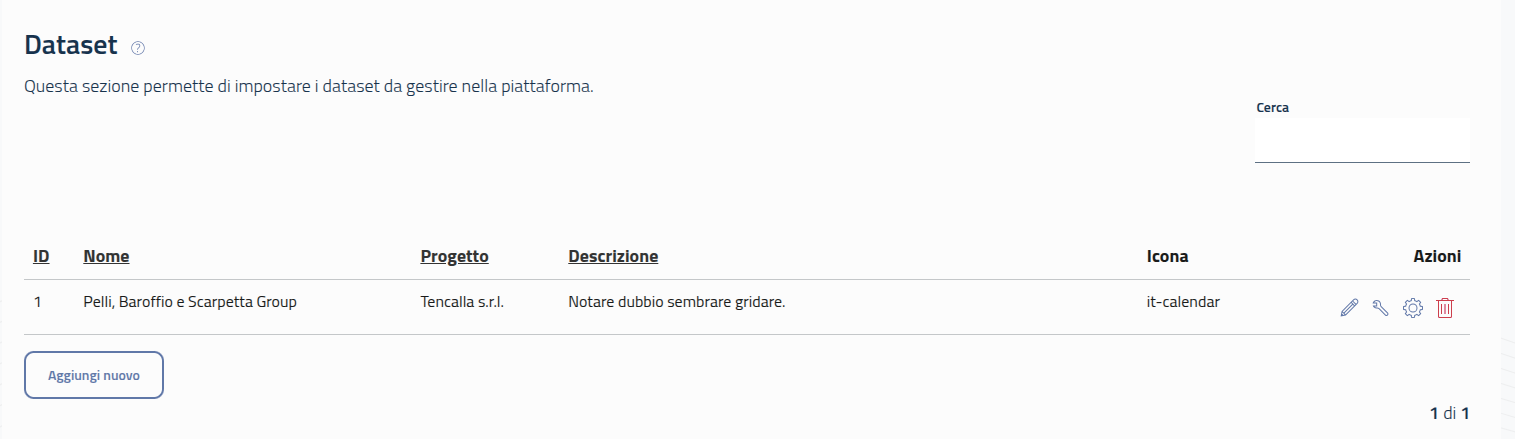
Task: Sort by the Descrizione column header
Action: pos(613,257)
